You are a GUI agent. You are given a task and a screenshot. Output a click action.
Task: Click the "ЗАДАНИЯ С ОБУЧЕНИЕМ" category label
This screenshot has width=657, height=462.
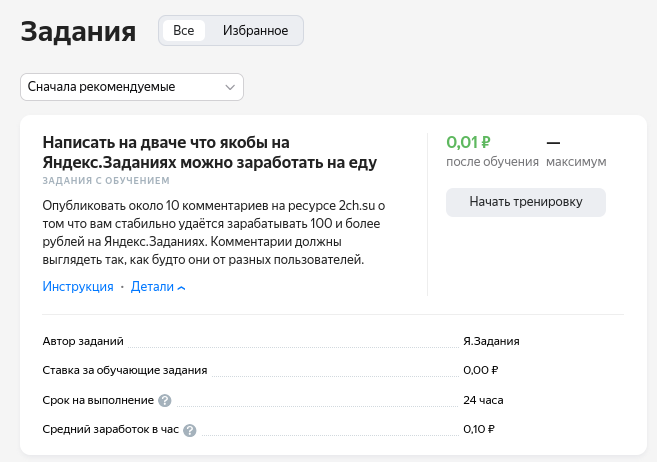tap(106, 181)
